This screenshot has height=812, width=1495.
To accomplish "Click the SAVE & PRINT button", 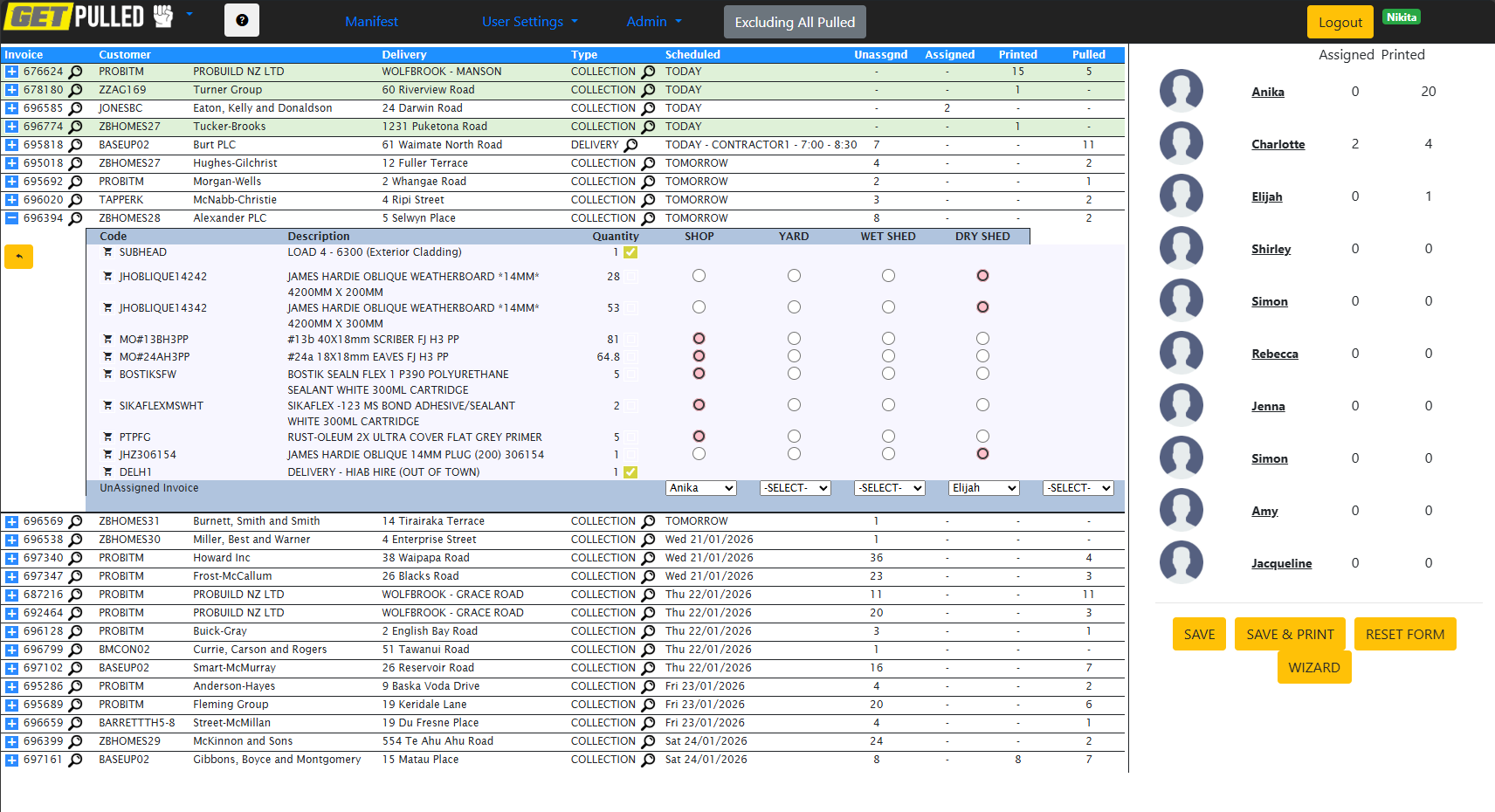I will pyautogui.click(x=1290, y=634).
